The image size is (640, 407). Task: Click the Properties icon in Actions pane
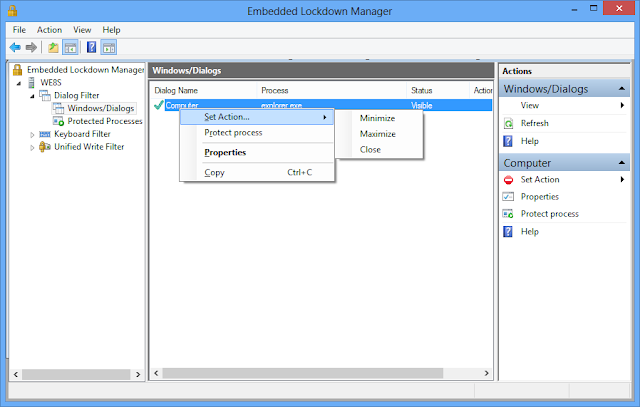[x=508, y=197]
